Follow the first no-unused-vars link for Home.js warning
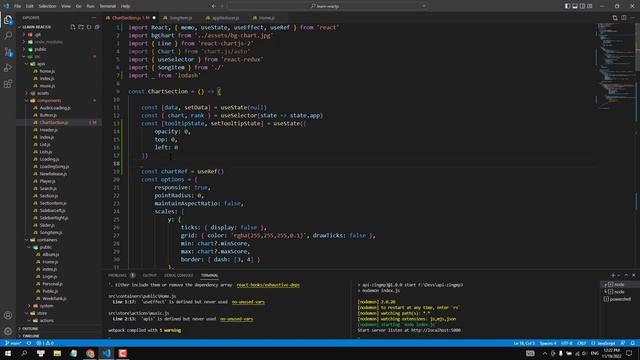 tap(248, 302)
